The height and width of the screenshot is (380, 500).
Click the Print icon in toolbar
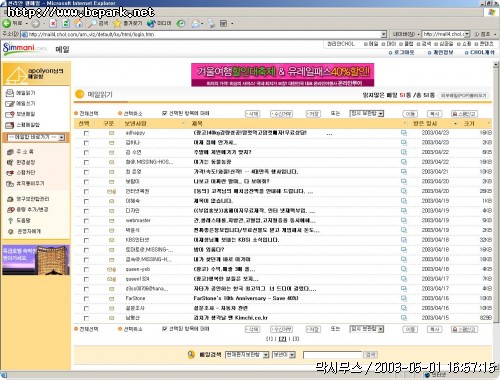[211, 23]
